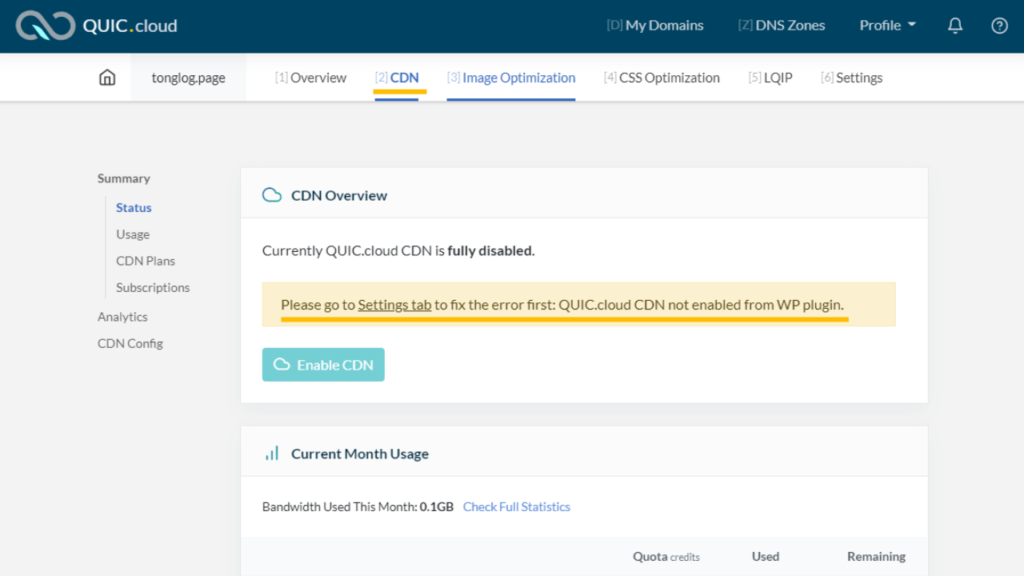Open Subscriptions in the sidebar
This screenshot has width=1024, height=576.
[x=153, y=287]
